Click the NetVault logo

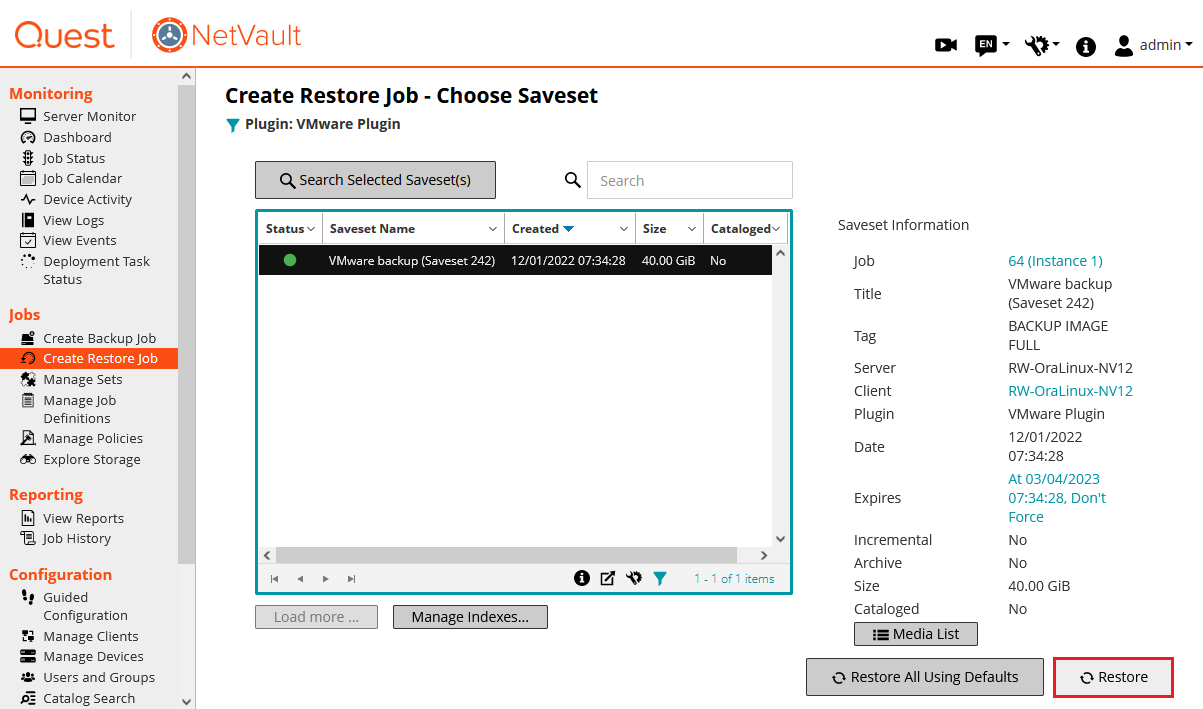coord(226,36)
